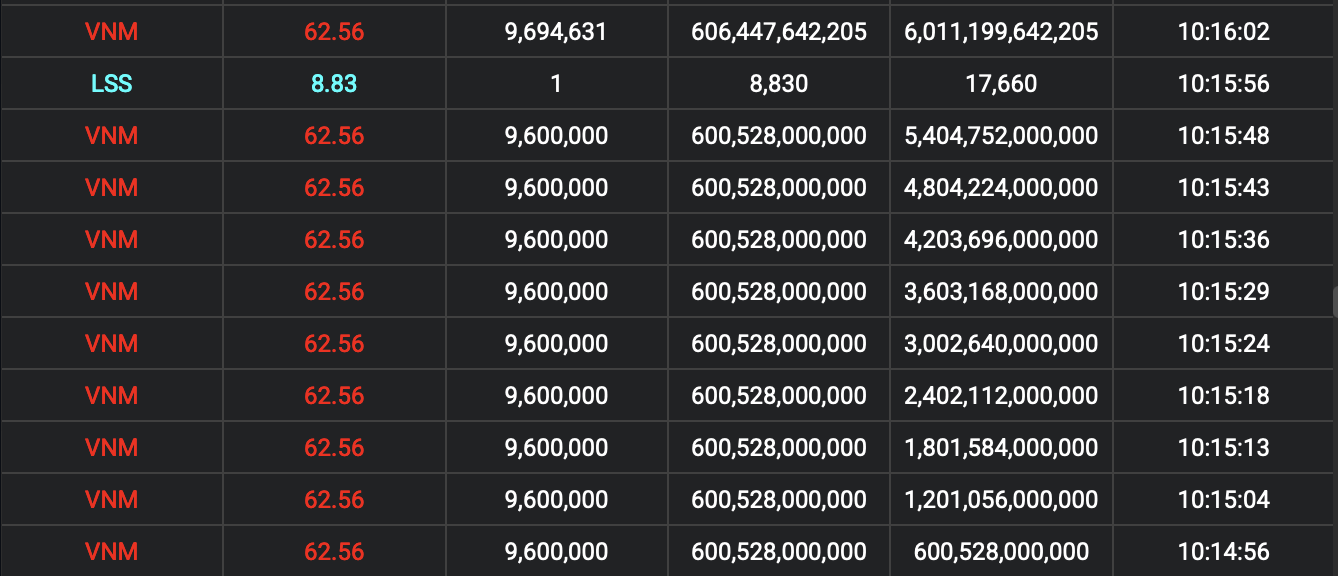
Task: Click the cumulative value 4,203,696,000,000
Action: click(x=1001, y=240)
